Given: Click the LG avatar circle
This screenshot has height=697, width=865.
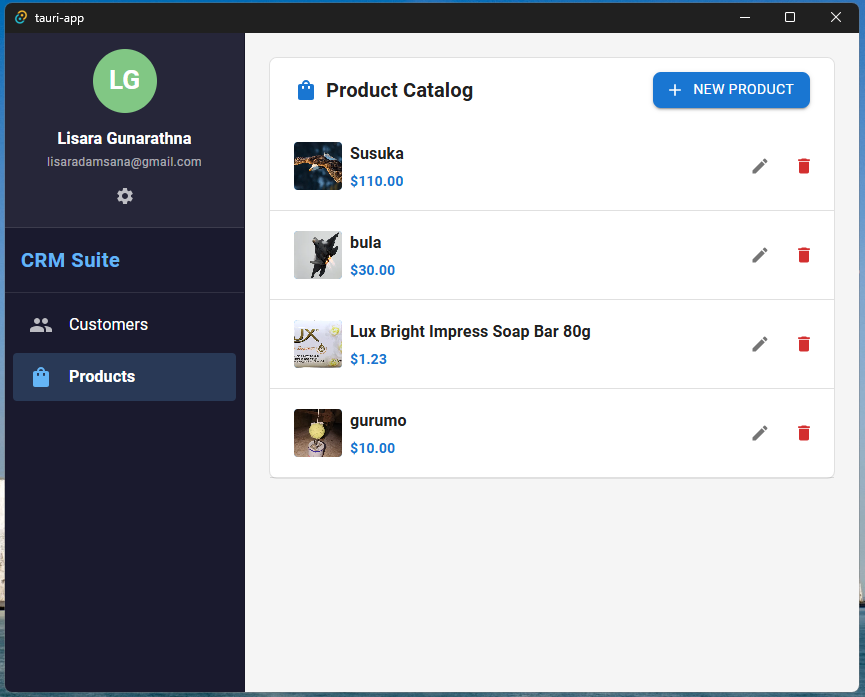Looking at the screenshot, I should [124, 81].
